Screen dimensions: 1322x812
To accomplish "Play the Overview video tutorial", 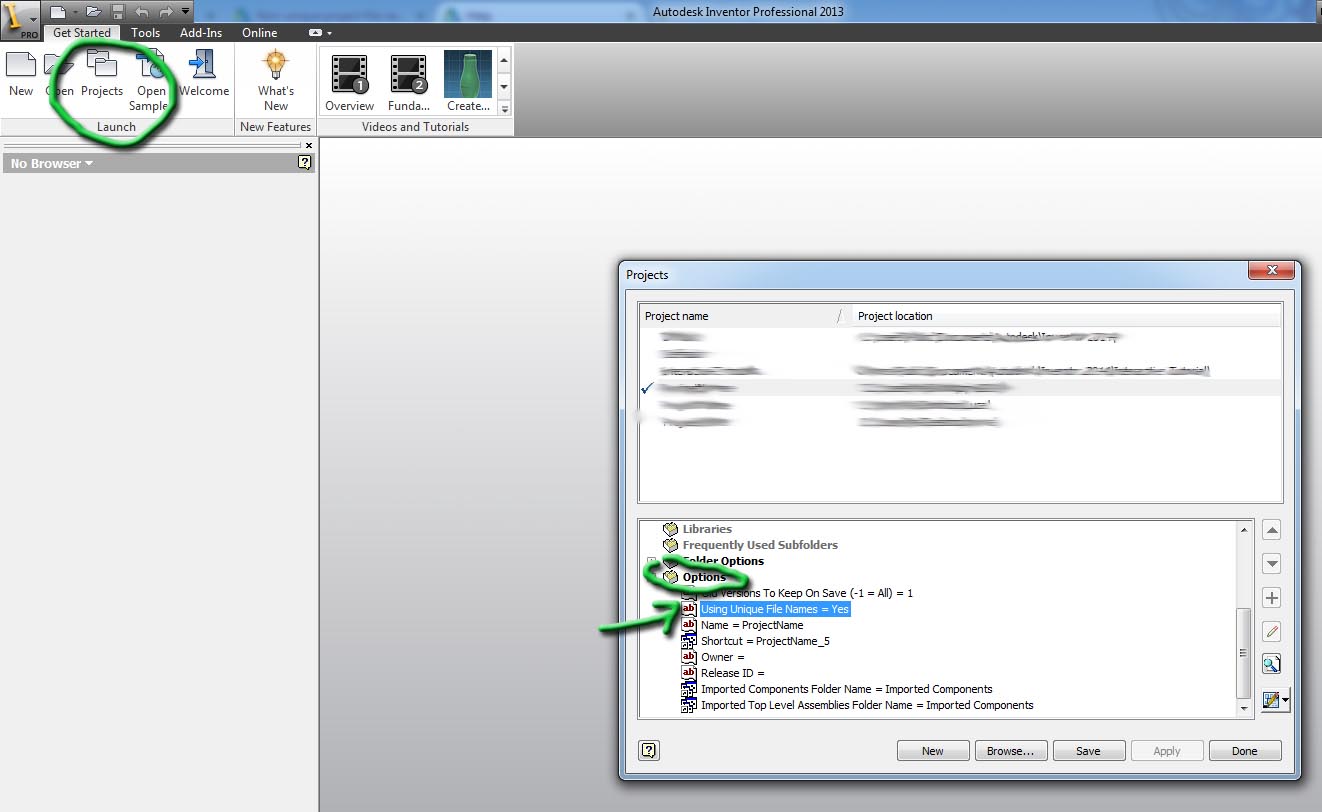I will tap(350, 81).
